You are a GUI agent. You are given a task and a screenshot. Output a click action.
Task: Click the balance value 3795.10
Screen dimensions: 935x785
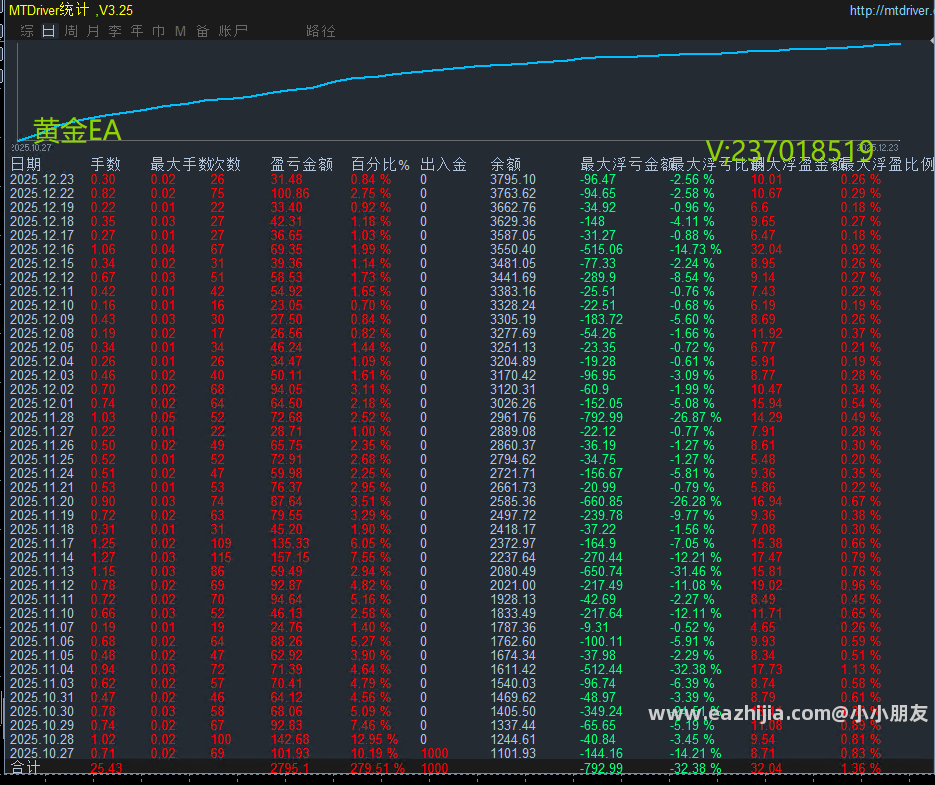pyautogui.click(x=513, y=180)
